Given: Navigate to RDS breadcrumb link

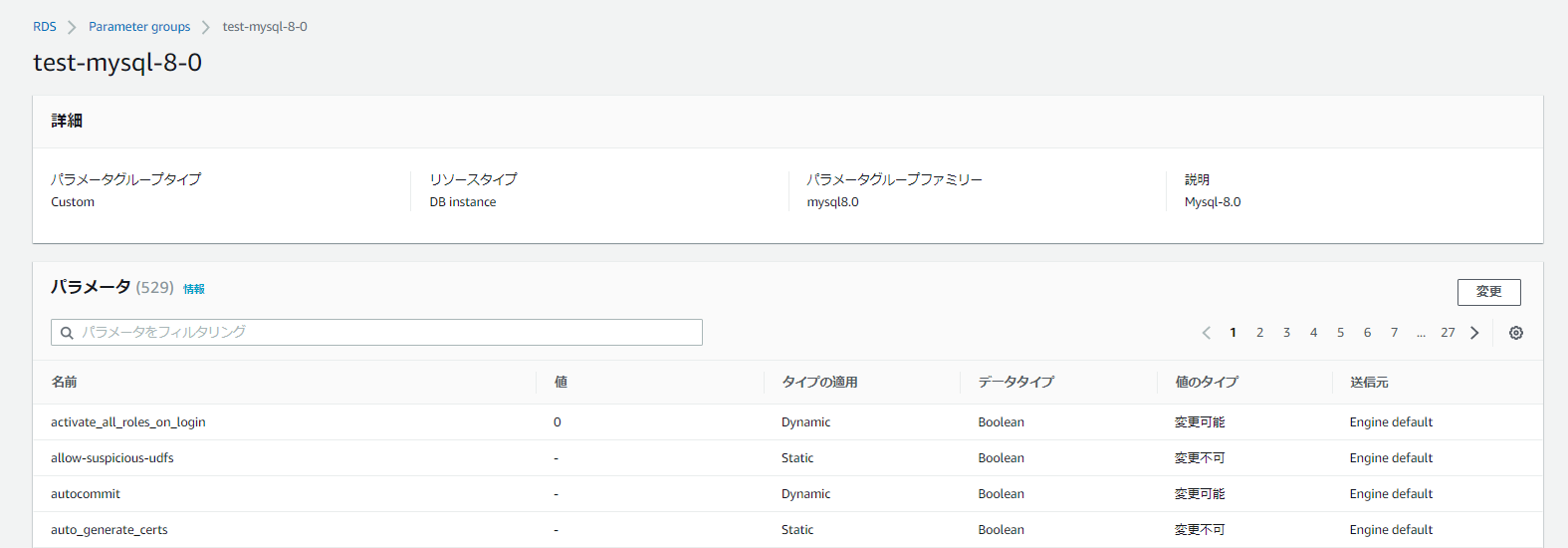Looking at the screenshot, I should point(45,27).
